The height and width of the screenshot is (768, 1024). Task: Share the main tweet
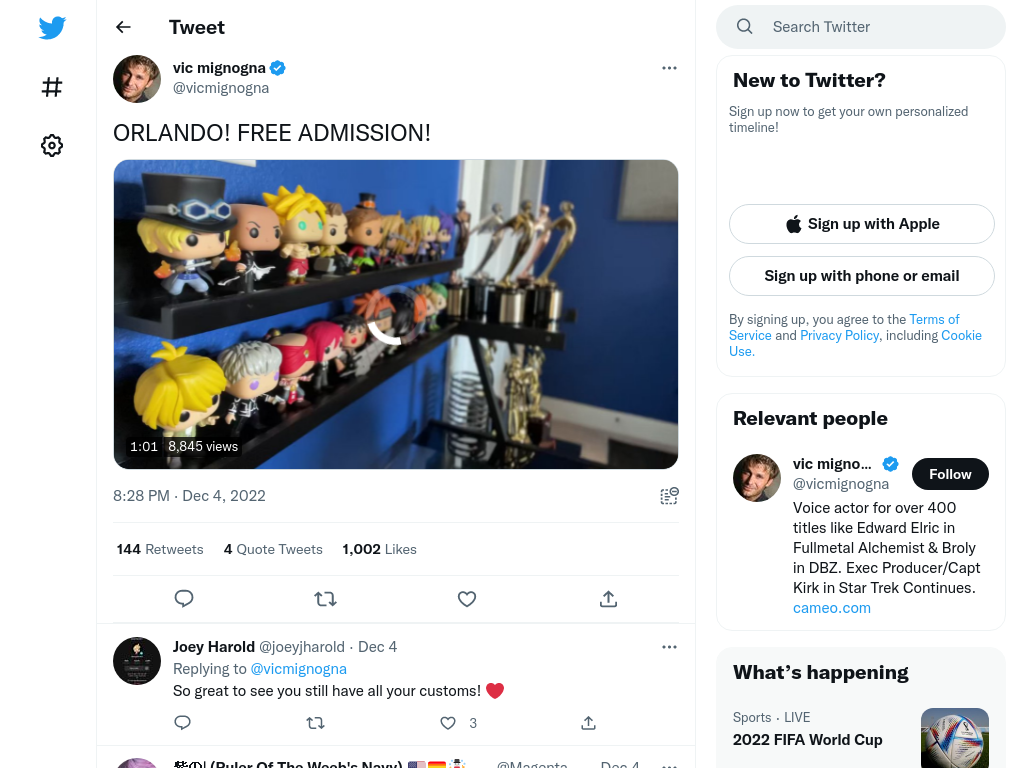[608, 599]
